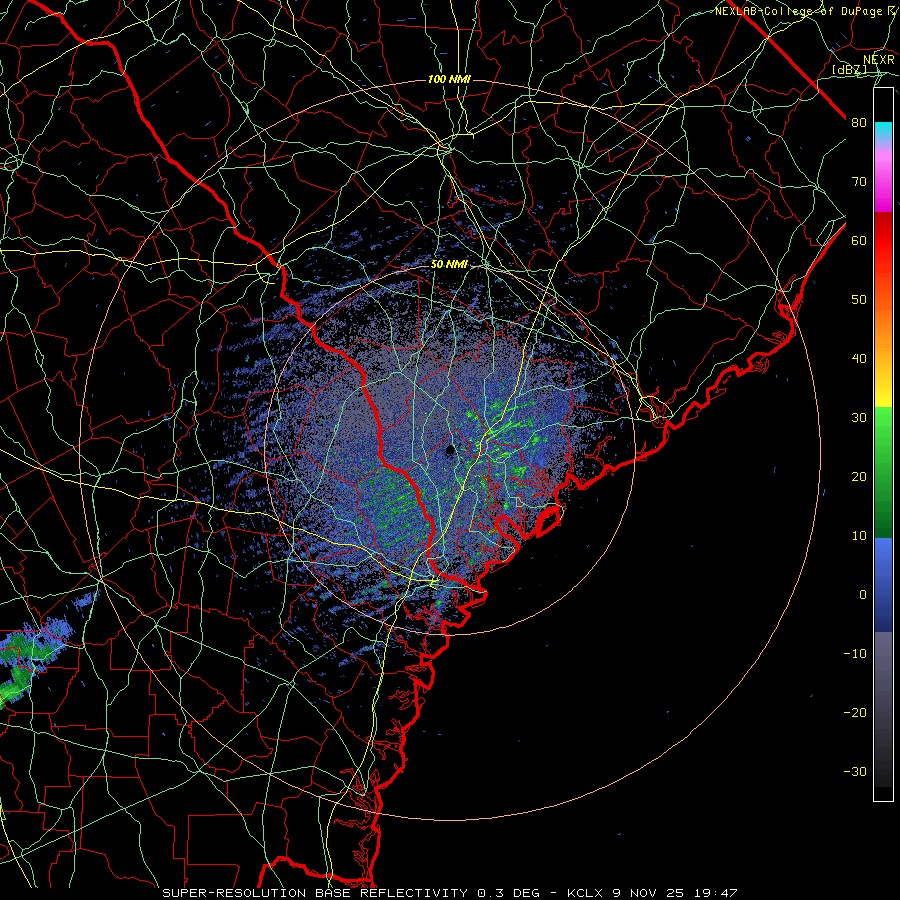Click the 50 value on the dBZ scale
Image resolution: width=900 pixels, height=900 pixels.
pyautogui.click(x=859, y=300)
